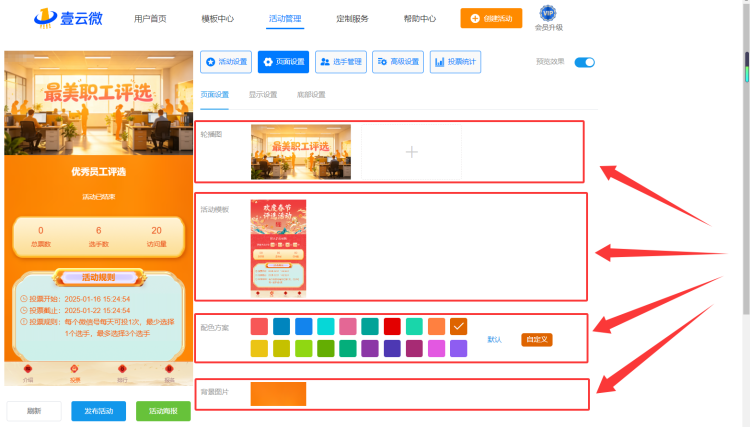Click the 轮播图 label
The width and height of the screenshot is (750, 427).
211,134
